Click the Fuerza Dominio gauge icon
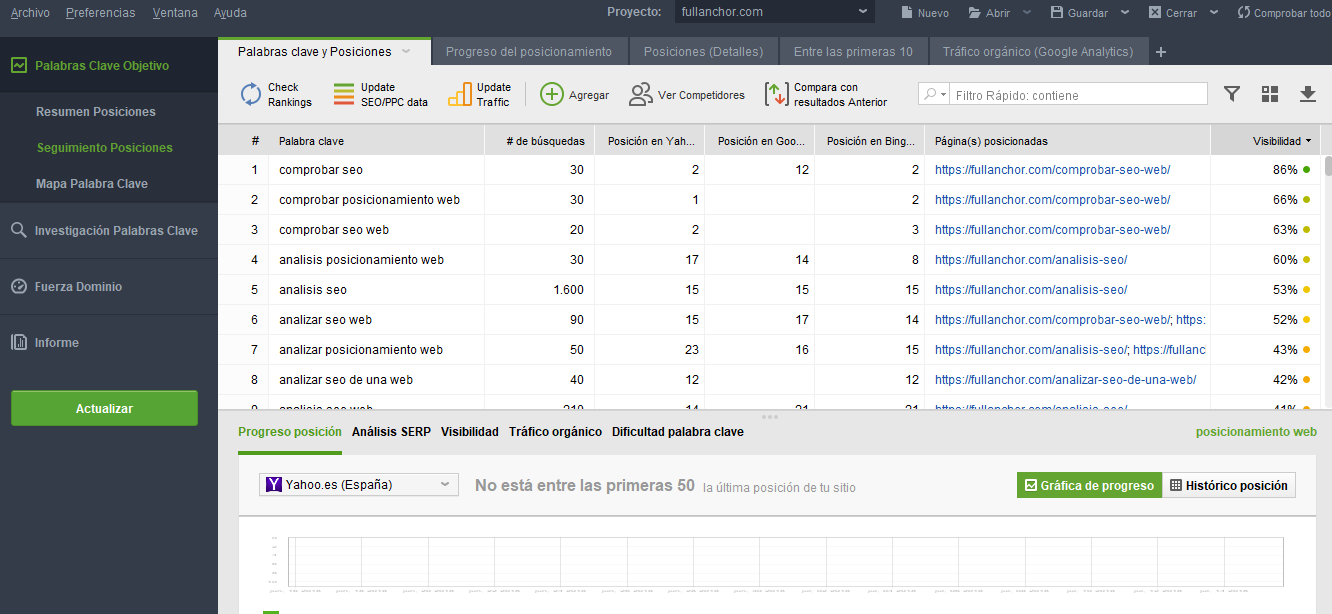1332x614 pixels. coord(19,286)
